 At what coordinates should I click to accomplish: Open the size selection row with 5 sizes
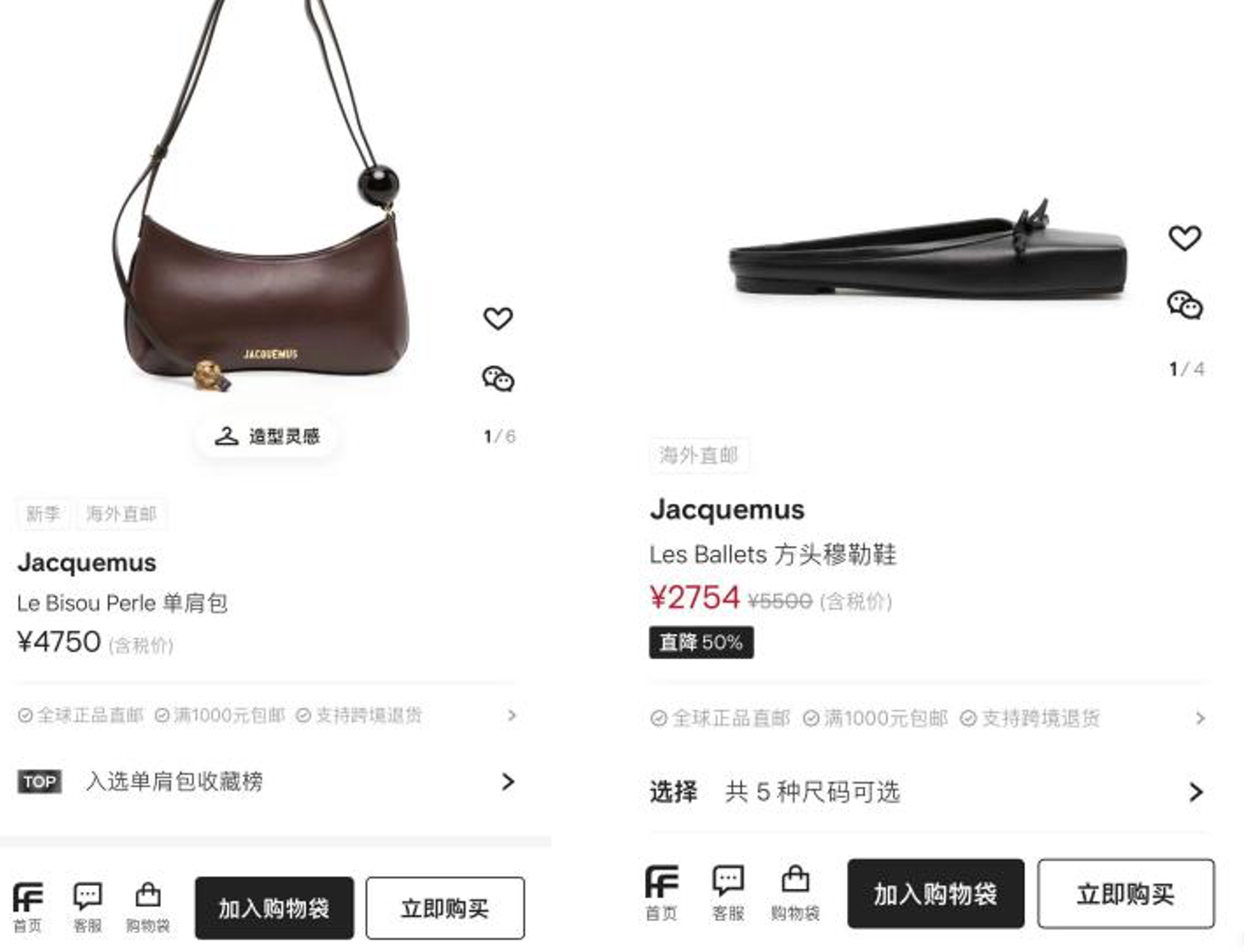(927, 792)
